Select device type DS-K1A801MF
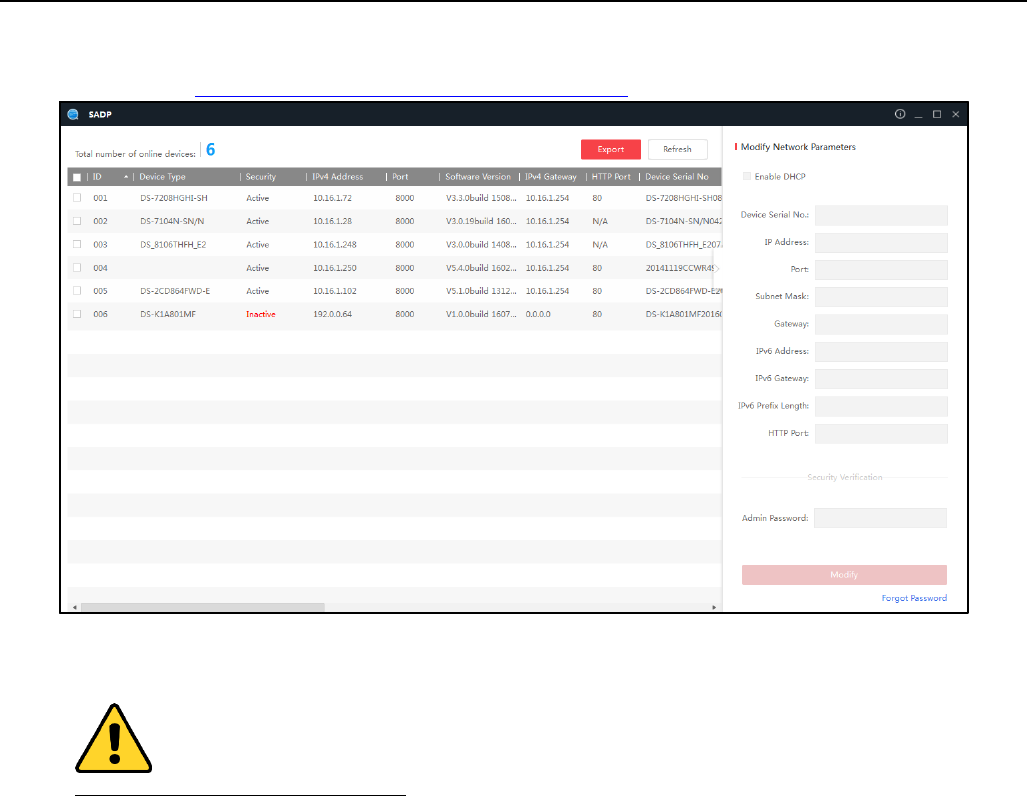The image size is (1027, 796). [x=168, y=314]
